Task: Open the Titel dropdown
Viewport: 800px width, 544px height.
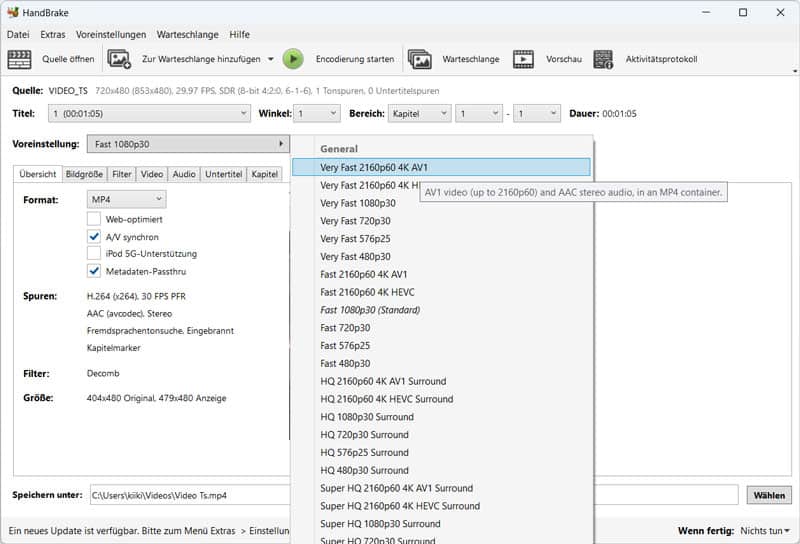Action: [x=149, y=114]
